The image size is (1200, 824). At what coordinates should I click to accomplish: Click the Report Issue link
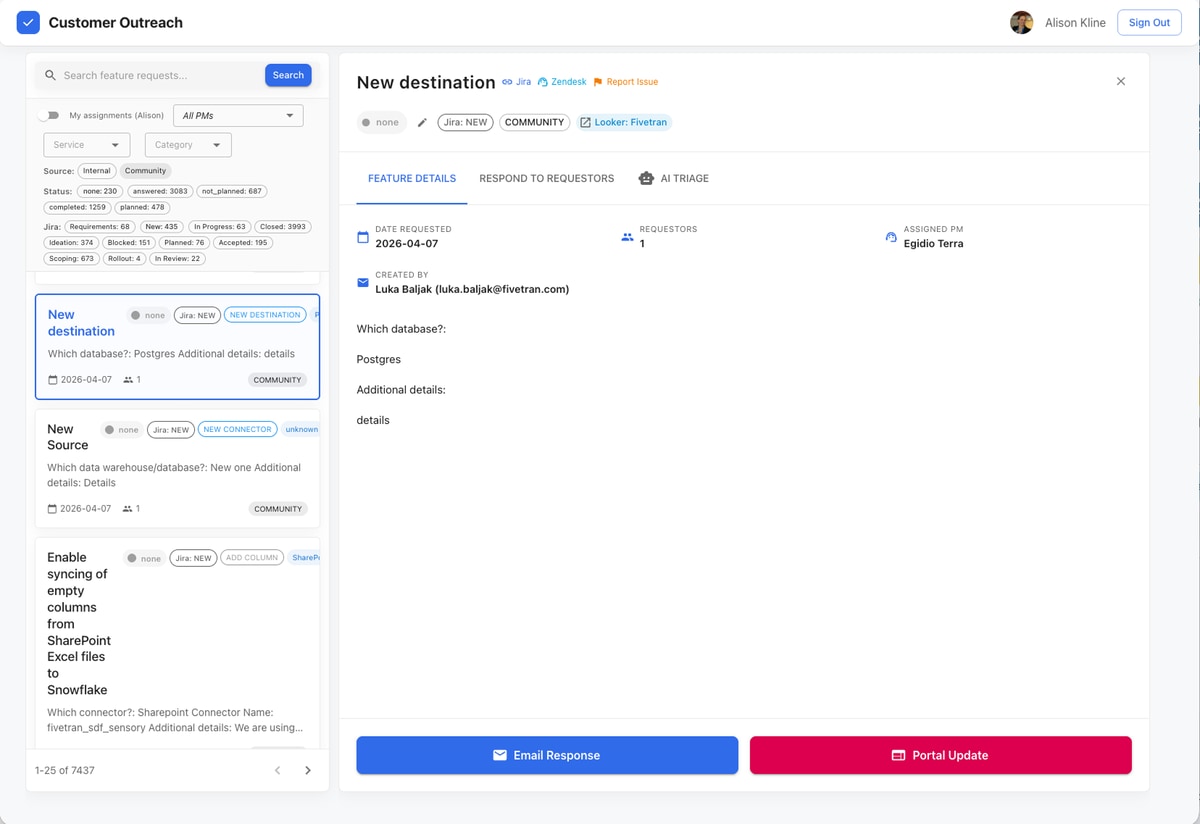(625, 82)
